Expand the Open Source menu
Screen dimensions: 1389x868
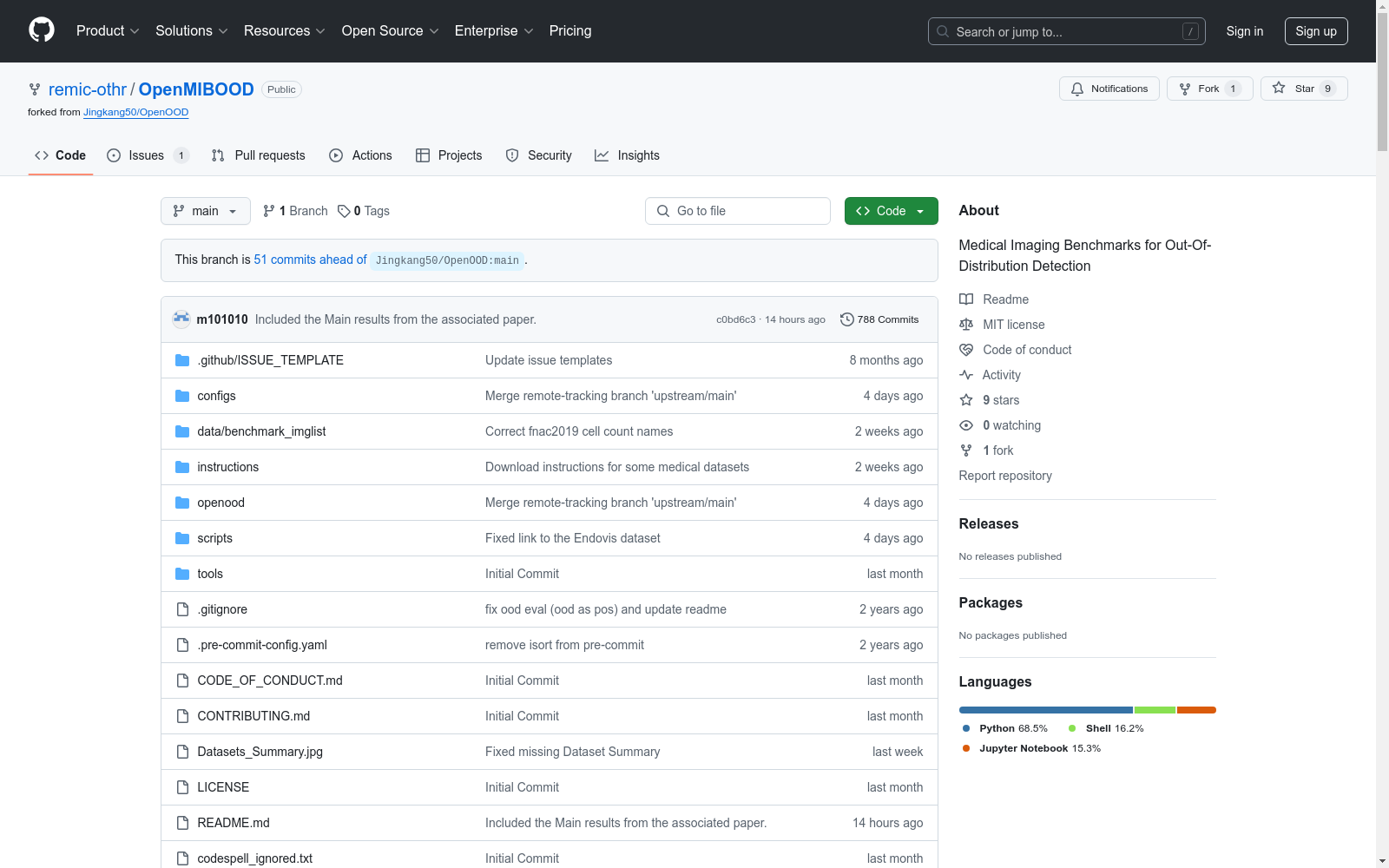(391, 30)
